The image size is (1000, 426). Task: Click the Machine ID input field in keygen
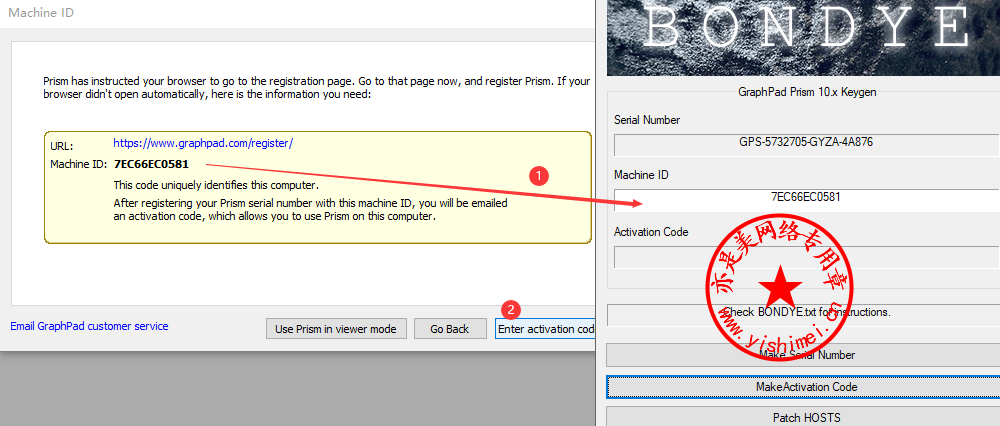click(806, 200)
